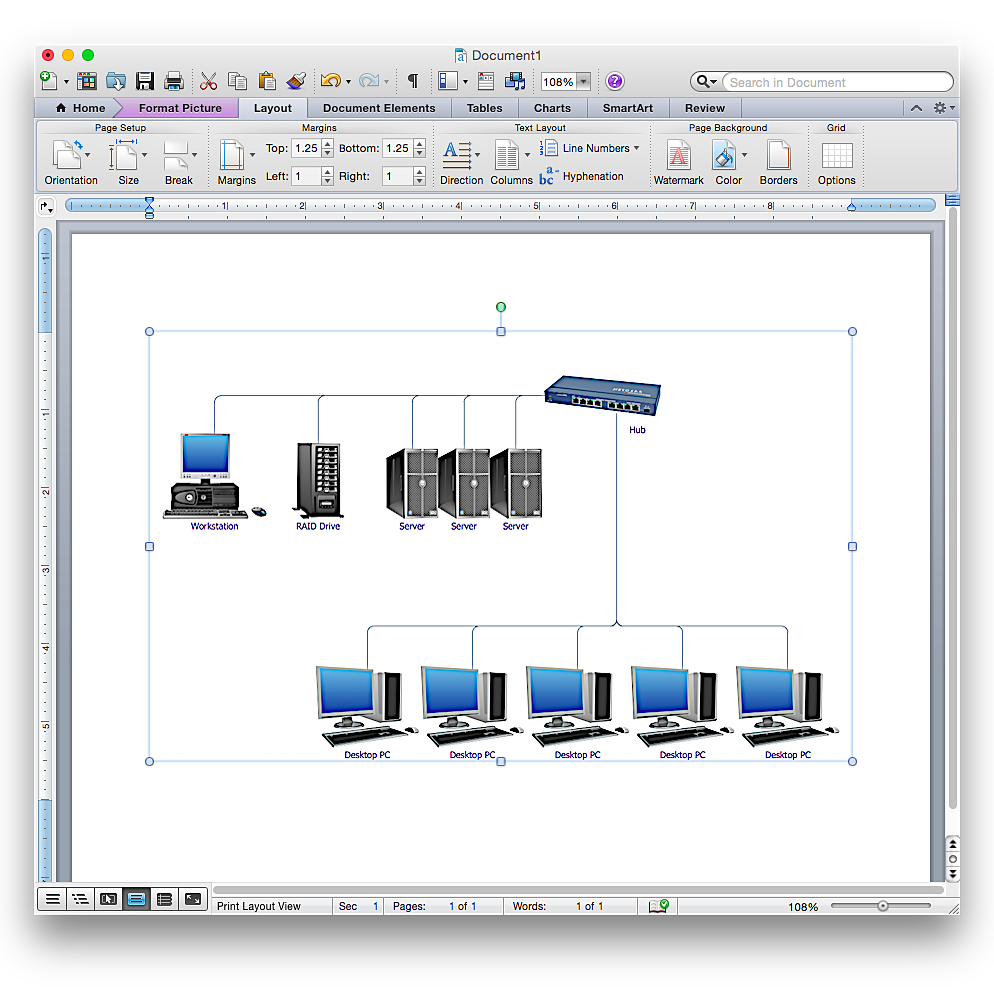Click the Margins icon
994x1005 pixels.
232,155
